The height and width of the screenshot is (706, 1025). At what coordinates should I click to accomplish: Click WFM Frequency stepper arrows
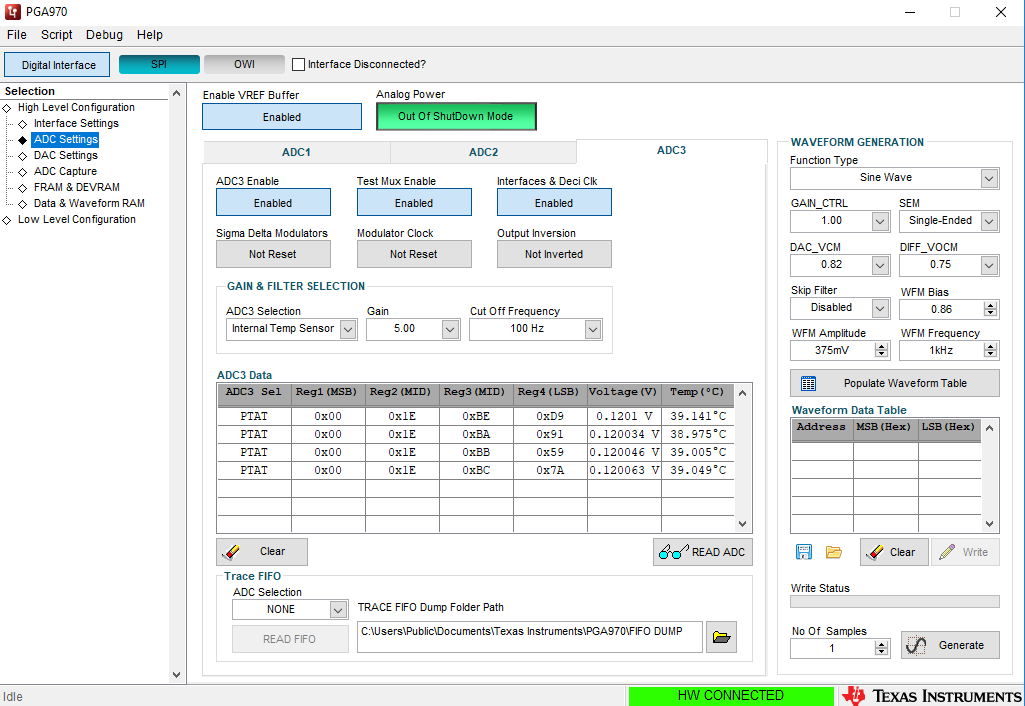[991, 350]
